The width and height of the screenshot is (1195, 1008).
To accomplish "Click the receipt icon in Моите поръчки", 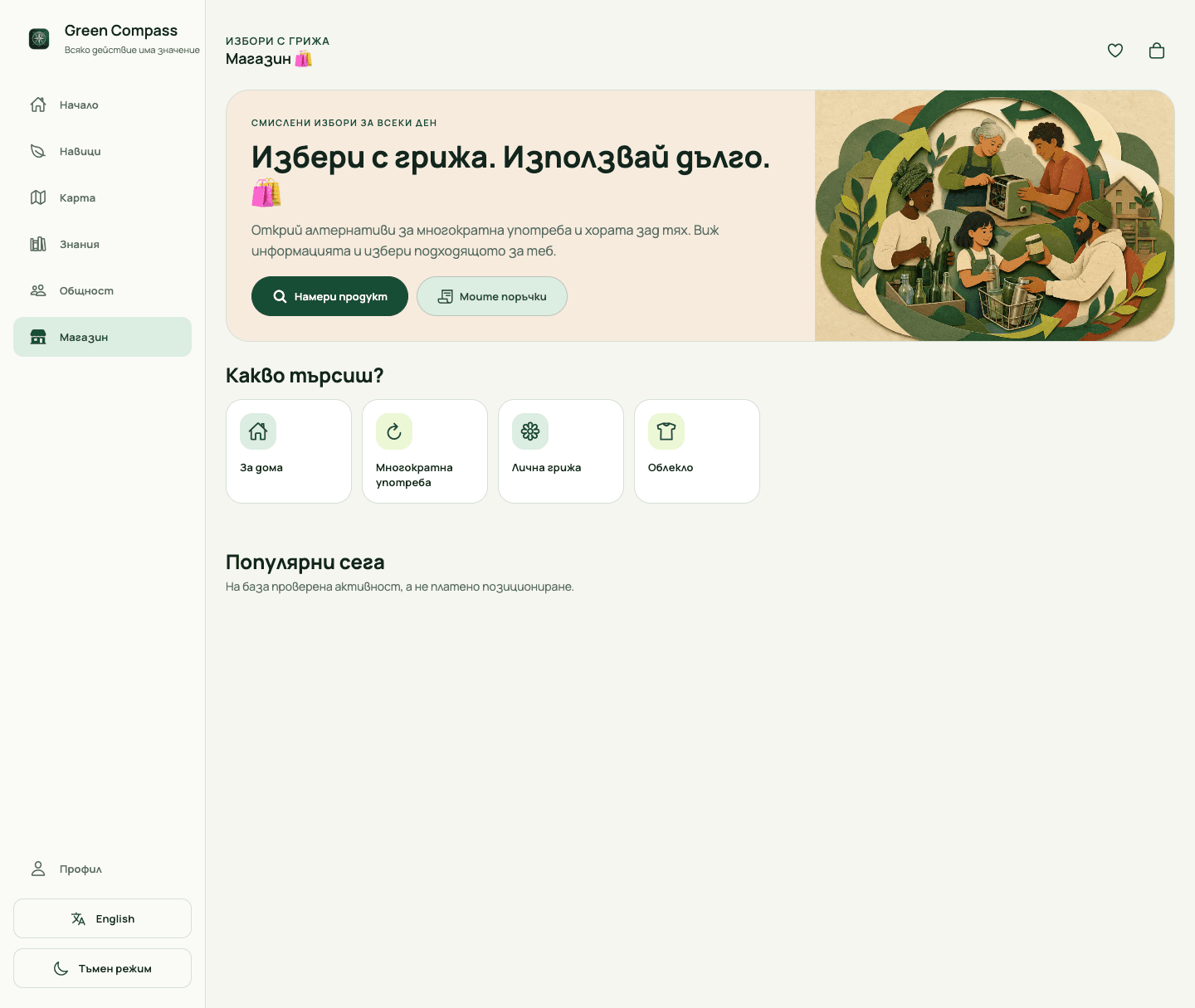I will pos(446,296).
